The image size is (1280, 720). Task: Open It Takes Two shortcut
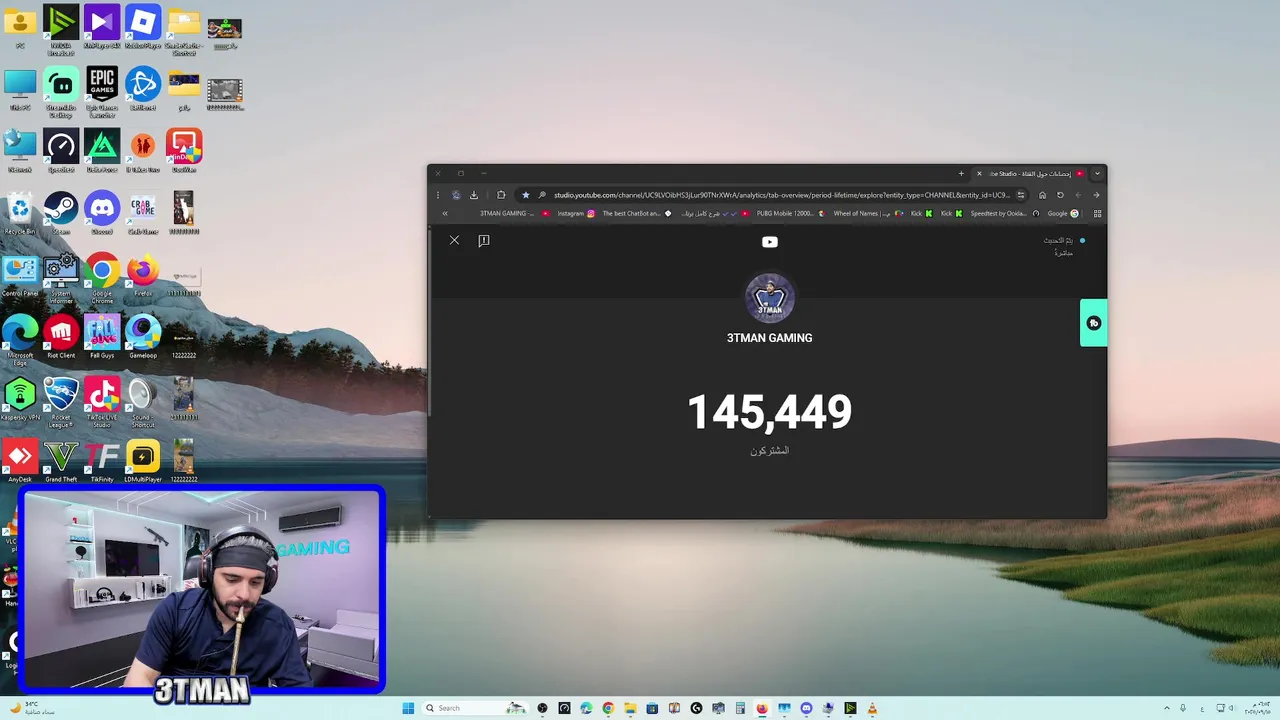[x=143, y=152]
